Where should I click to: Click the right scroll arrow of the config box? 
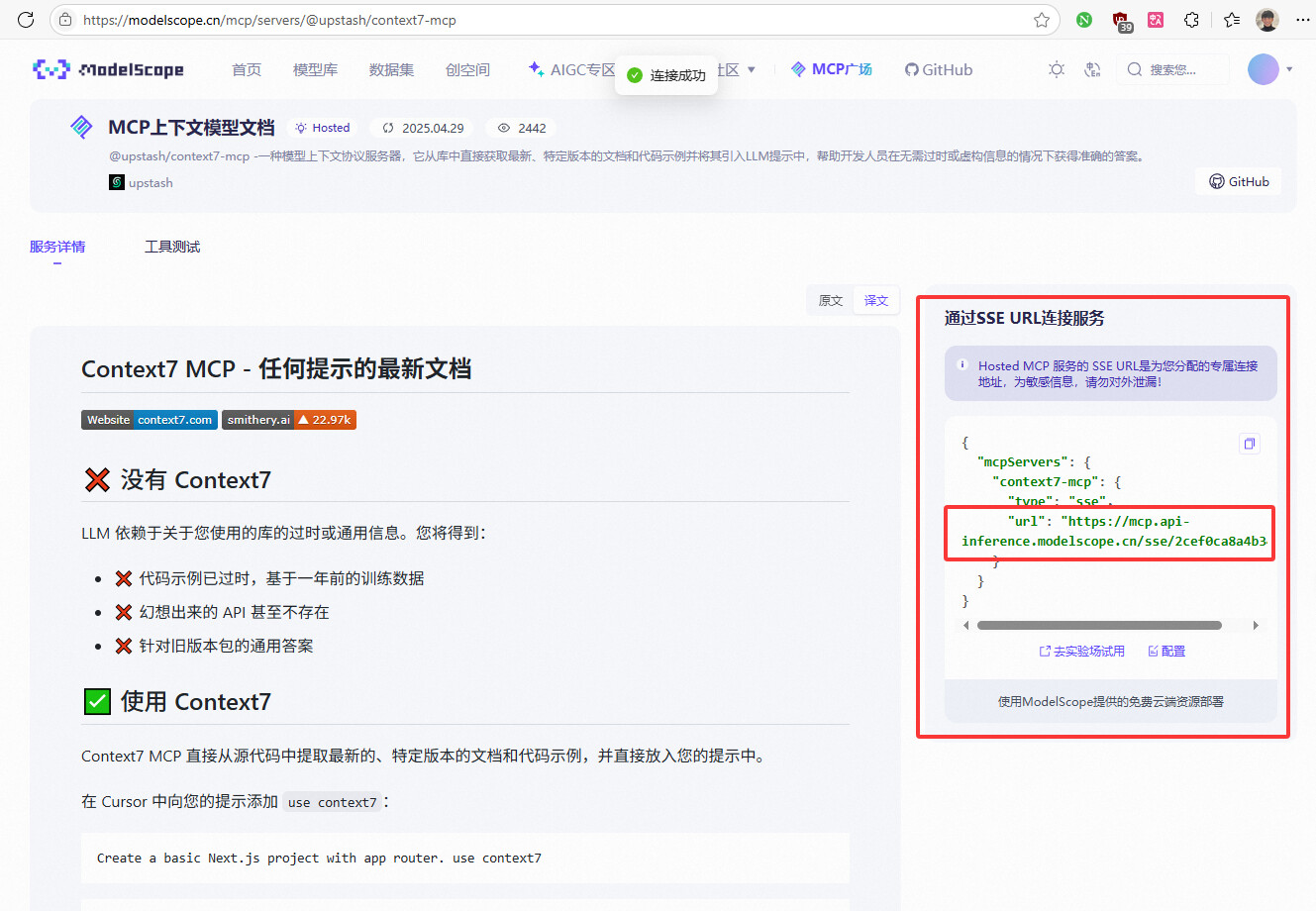(x=1256, y=625)
